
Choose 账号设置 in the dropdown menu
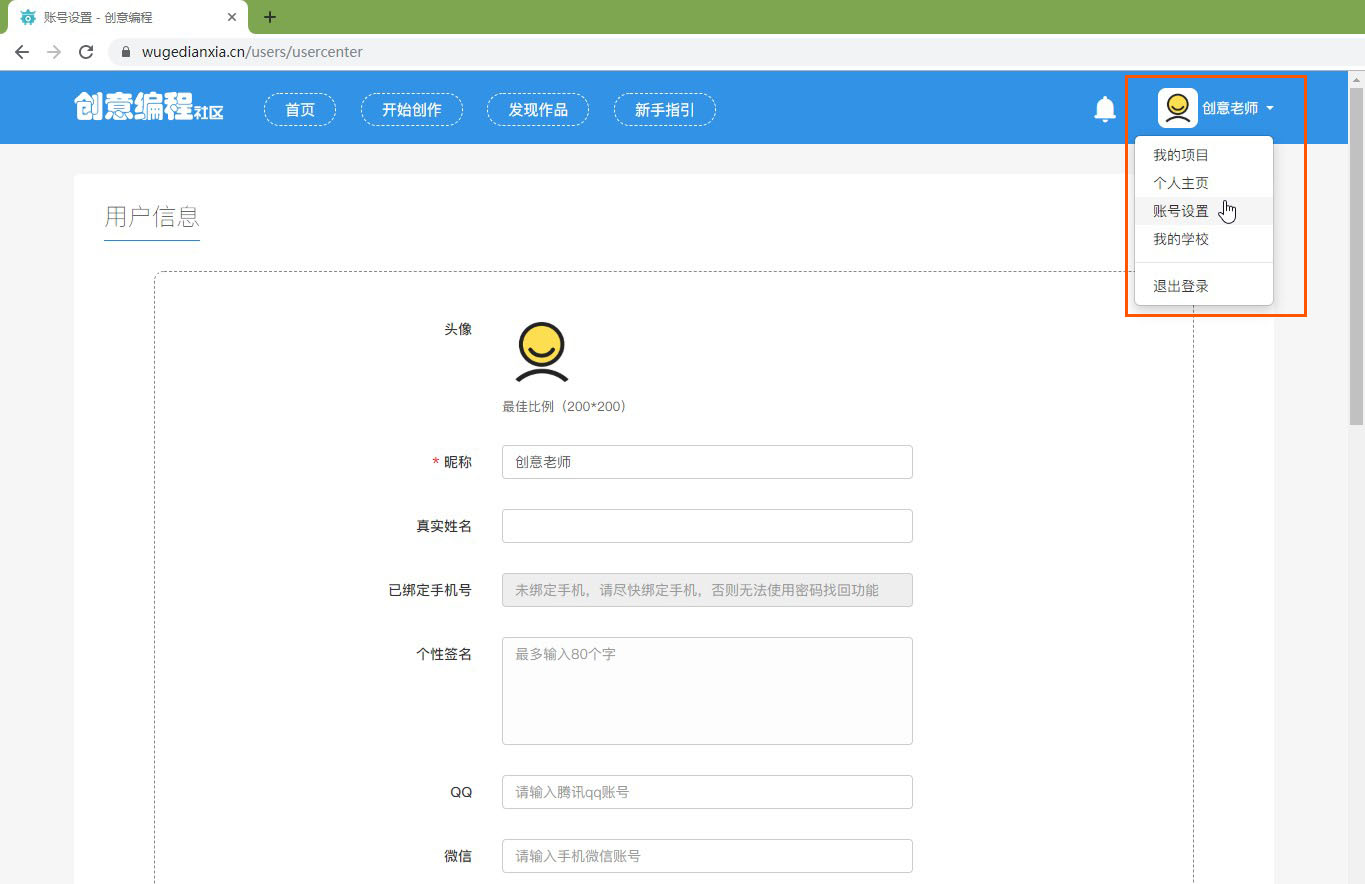coord(1181,211)
